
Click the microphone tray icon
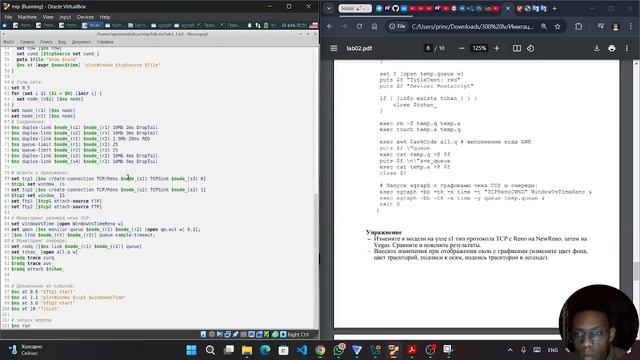click(x=523, y=350)
